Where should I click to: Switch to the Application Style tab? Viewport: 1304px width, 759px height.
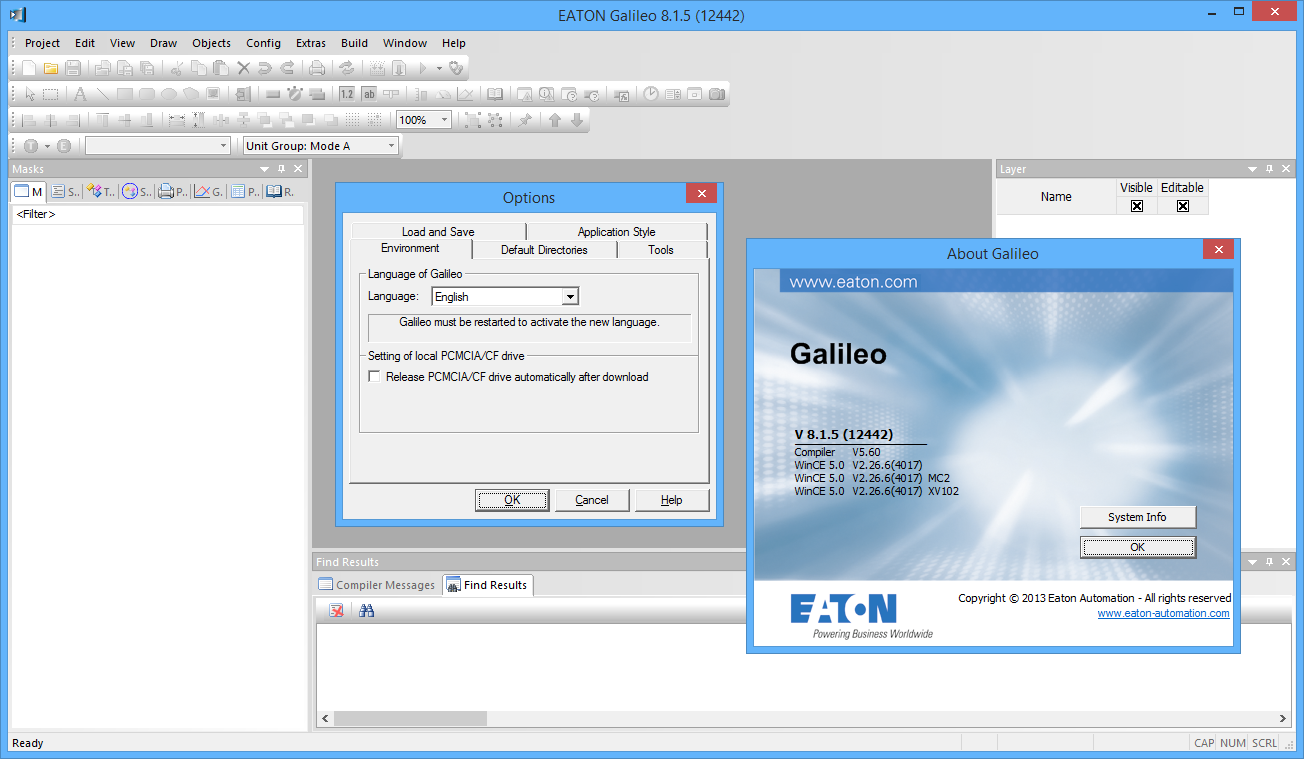617,232
